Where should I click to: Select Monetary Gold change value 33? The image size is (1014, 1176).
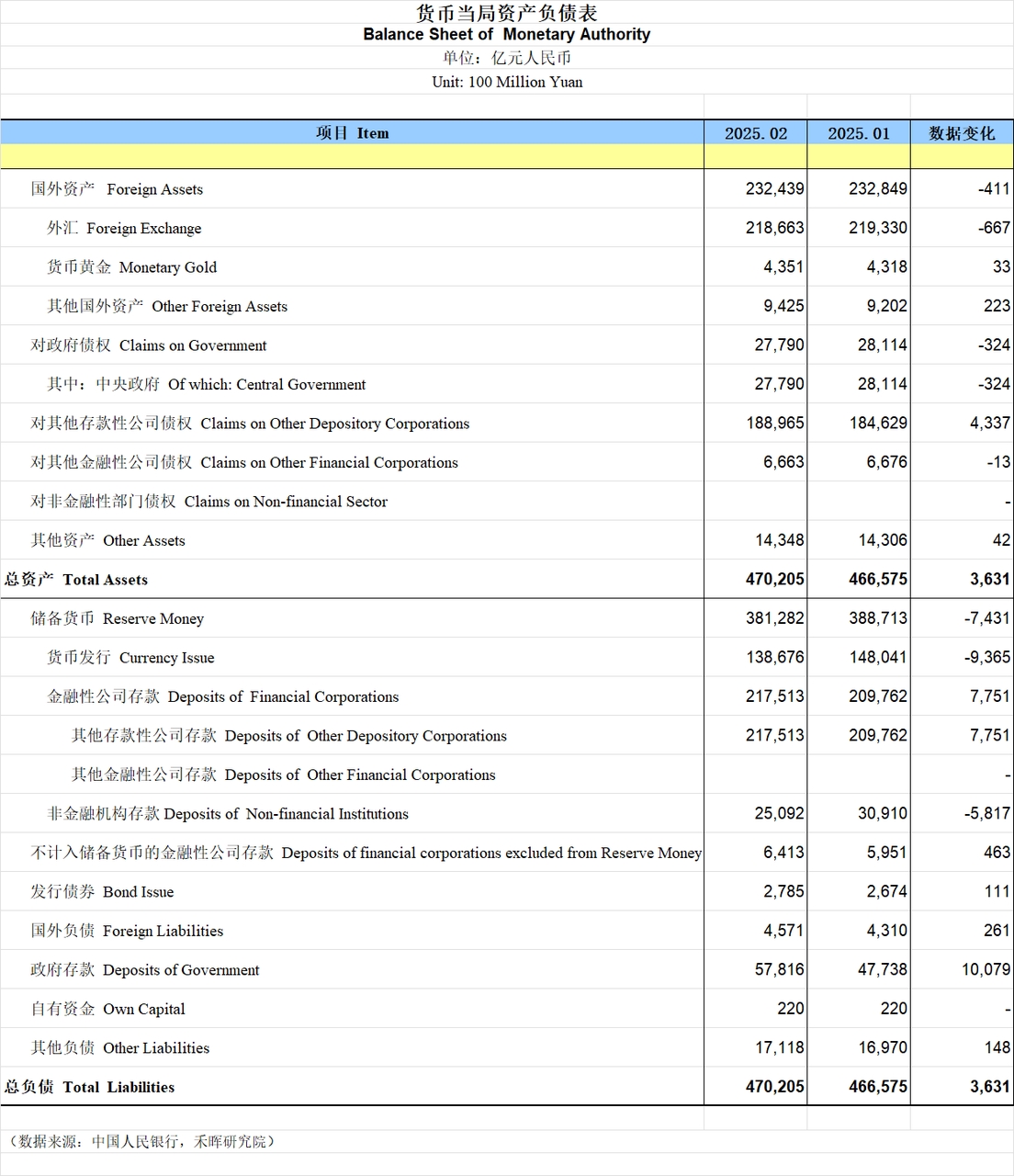1000,267
